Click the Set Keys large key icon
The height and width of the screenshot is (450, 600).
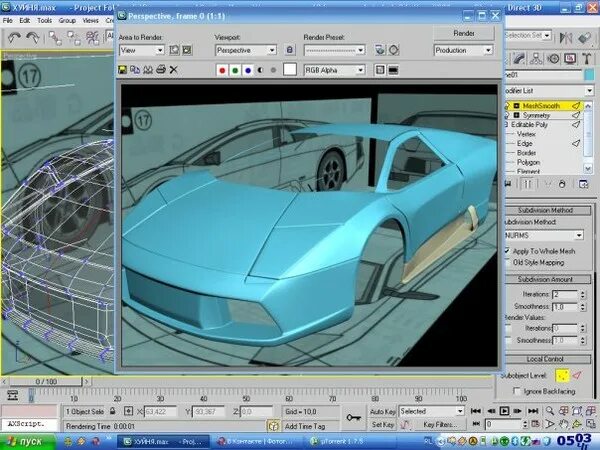[354, 418]
